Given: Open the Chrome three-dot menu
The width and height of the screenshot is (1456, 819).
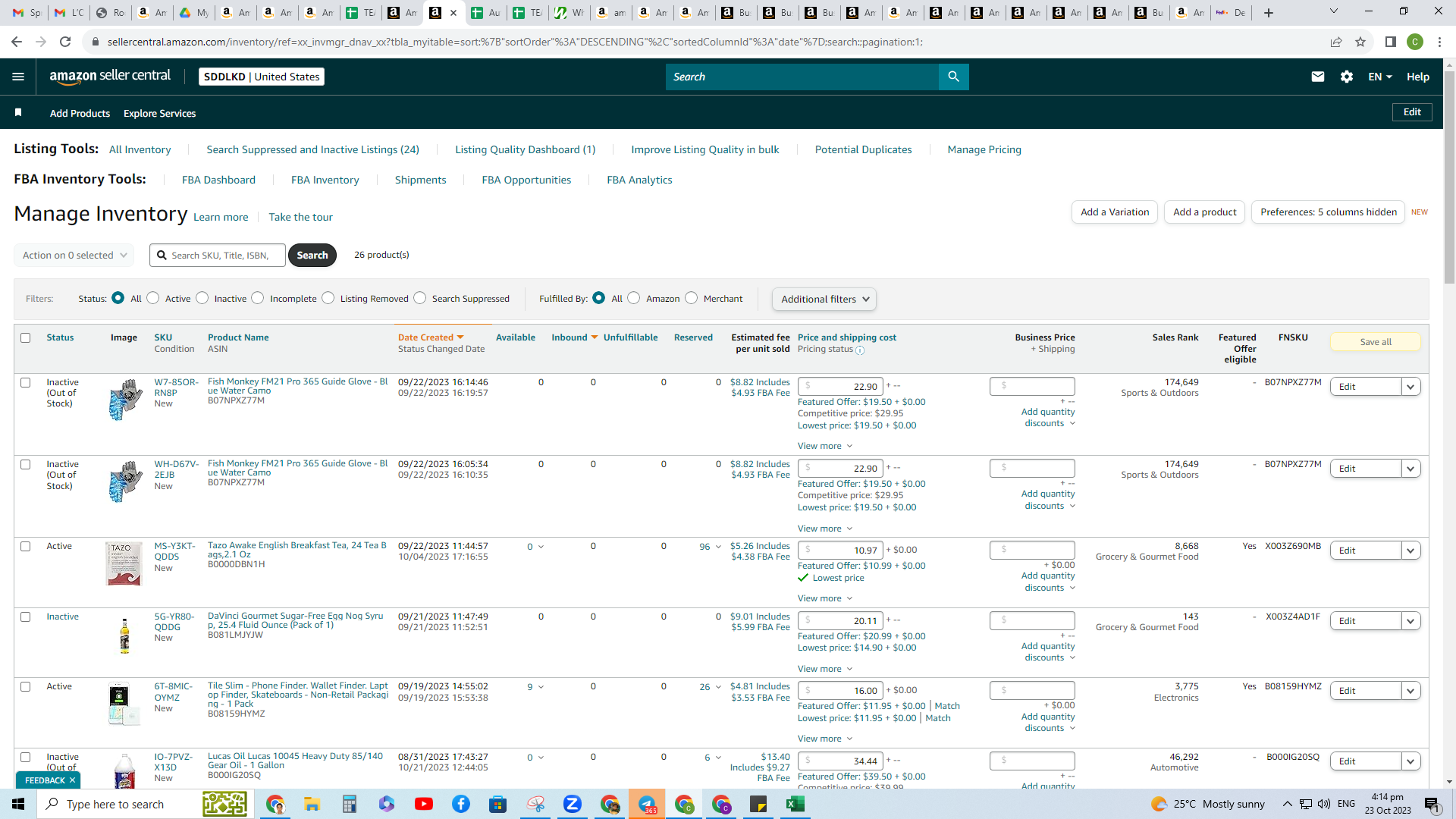Looking at the screenshot, I should tap(1439, 42).
